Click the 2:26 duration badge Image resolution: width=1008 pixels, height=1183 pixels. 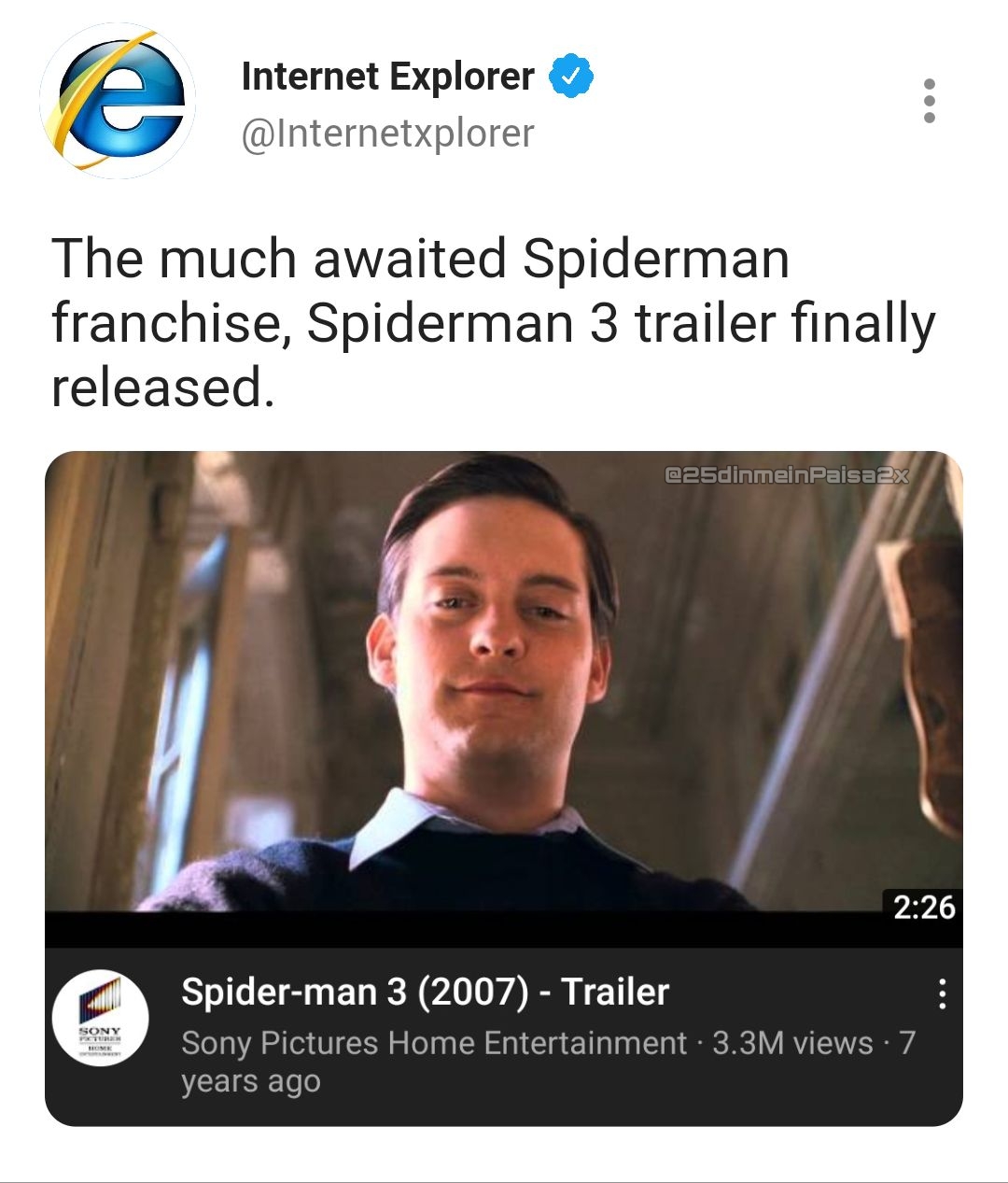(923, 907)
